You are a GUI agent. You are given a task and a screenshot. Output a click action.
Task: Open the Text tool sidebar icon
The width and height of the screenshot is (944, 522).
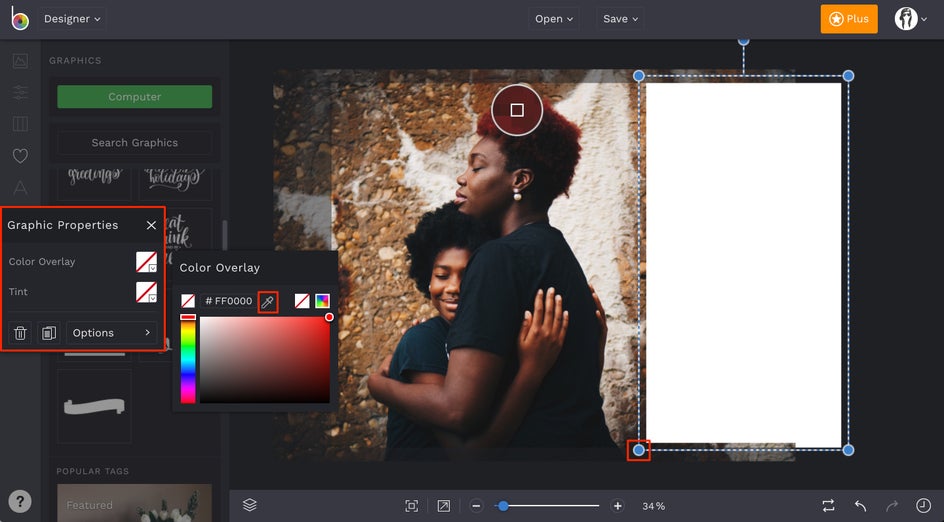20,187
